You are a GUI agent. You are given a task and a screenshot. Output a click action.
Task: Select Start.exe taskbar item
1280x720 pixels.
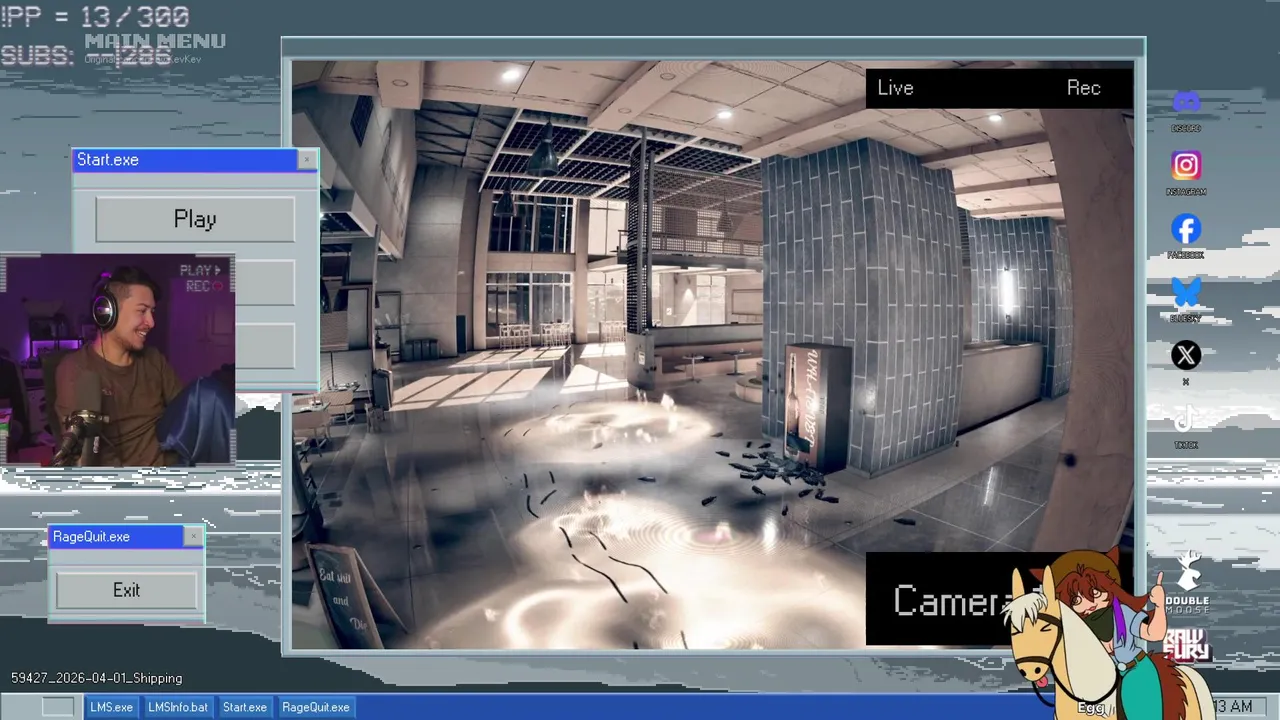244,707
